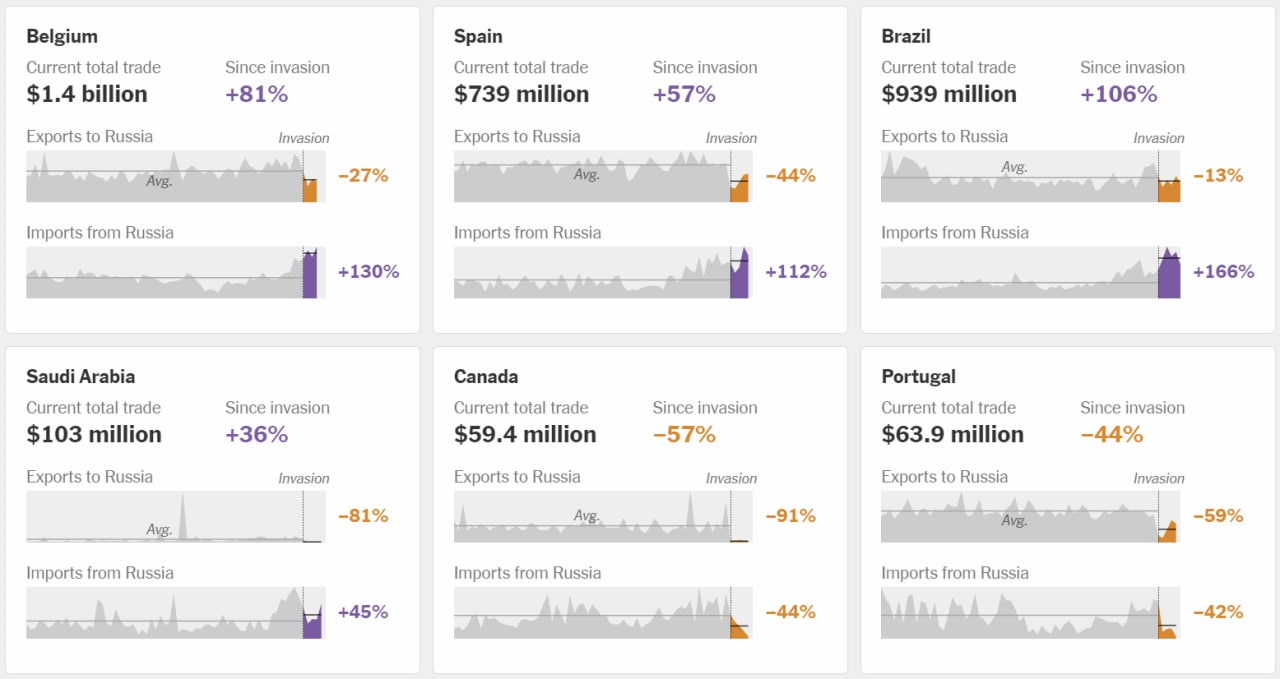Select Spain's Exports to Russia chart
1280x679 pixels.
[x=598, y=177]
